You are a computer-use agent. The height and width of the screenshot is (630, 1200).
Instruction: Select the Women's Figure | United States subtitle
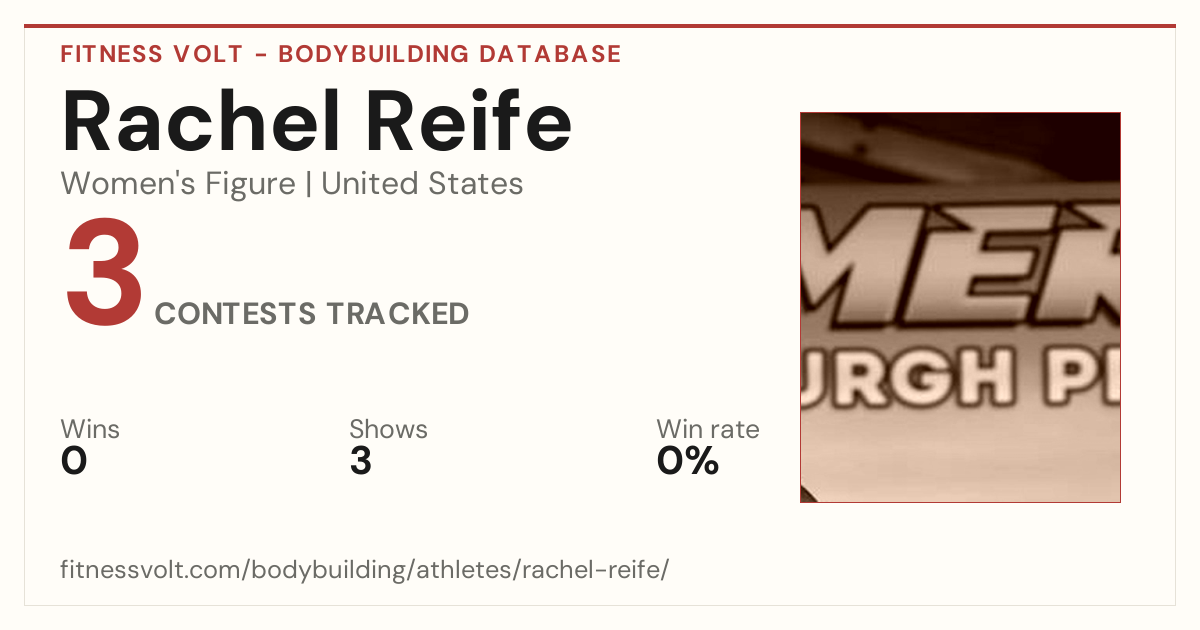[x=292, y=184]
